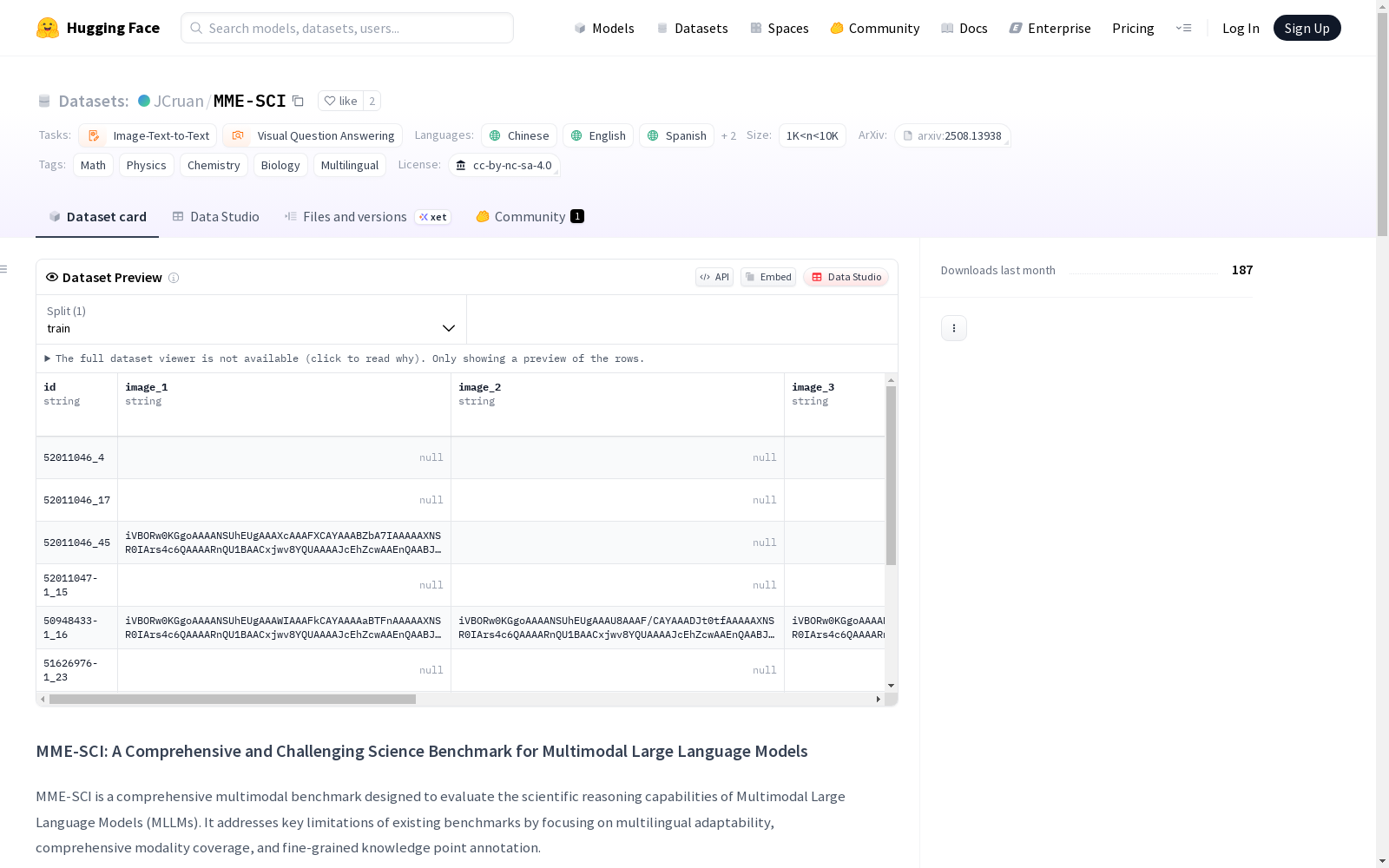Screen dimensions: 1389x868
Task: Click the id column header
Action: pos(76,404)
